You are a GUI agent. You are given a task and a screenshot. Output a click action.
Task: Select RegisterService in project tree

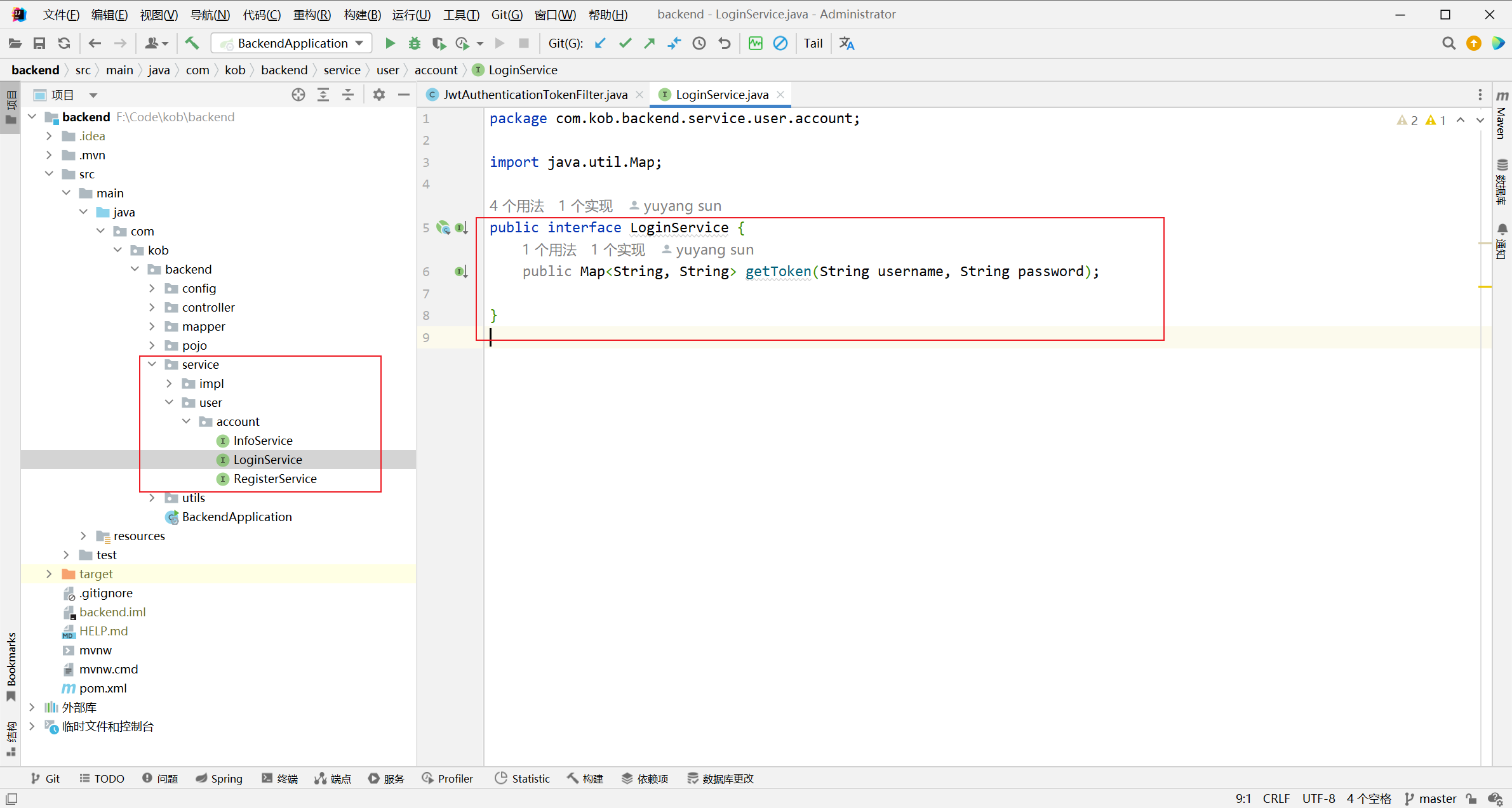(x=274, y=479)
